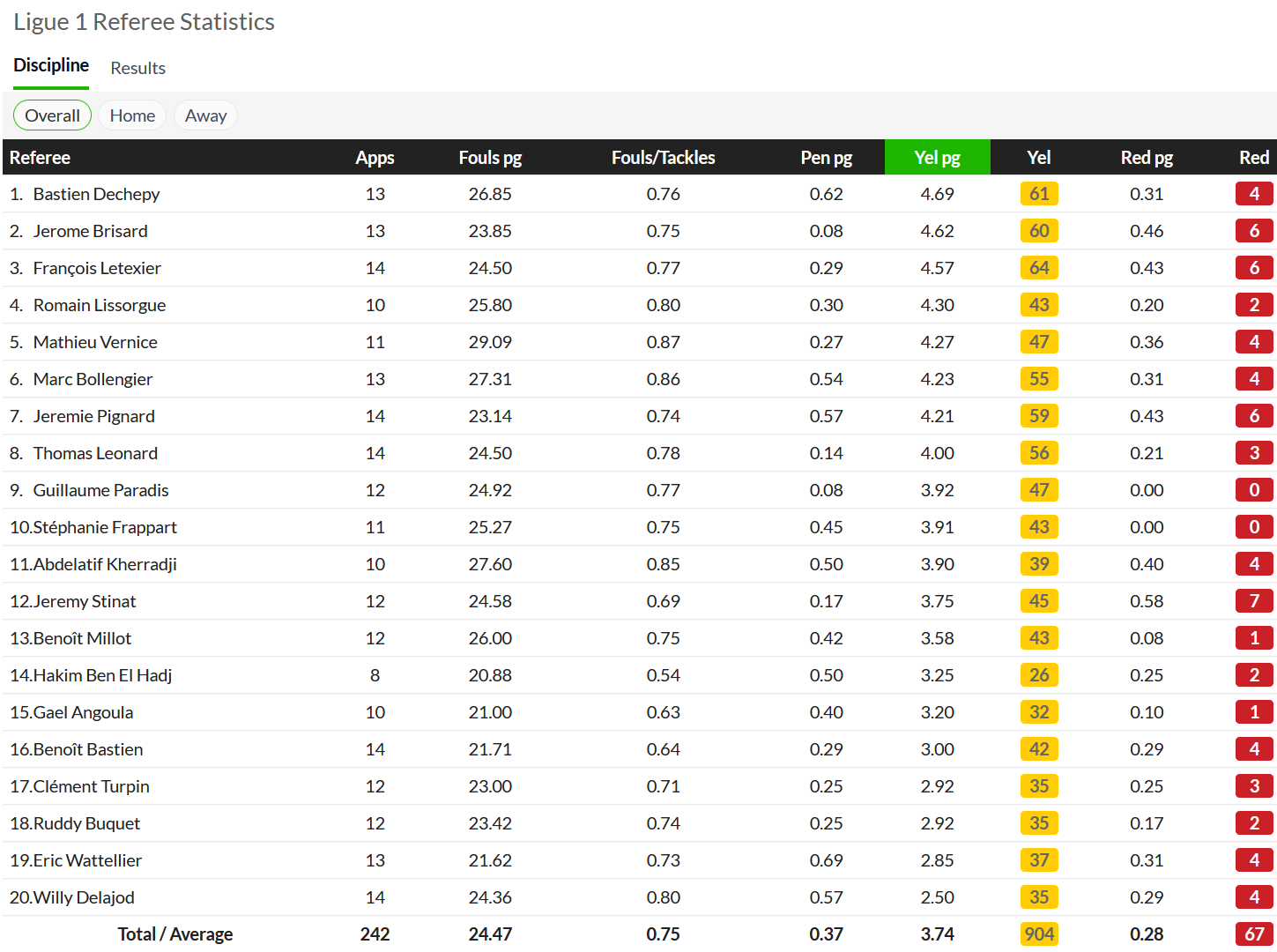
Task: Sort by Pen pg column header
Action: [826, 158]
